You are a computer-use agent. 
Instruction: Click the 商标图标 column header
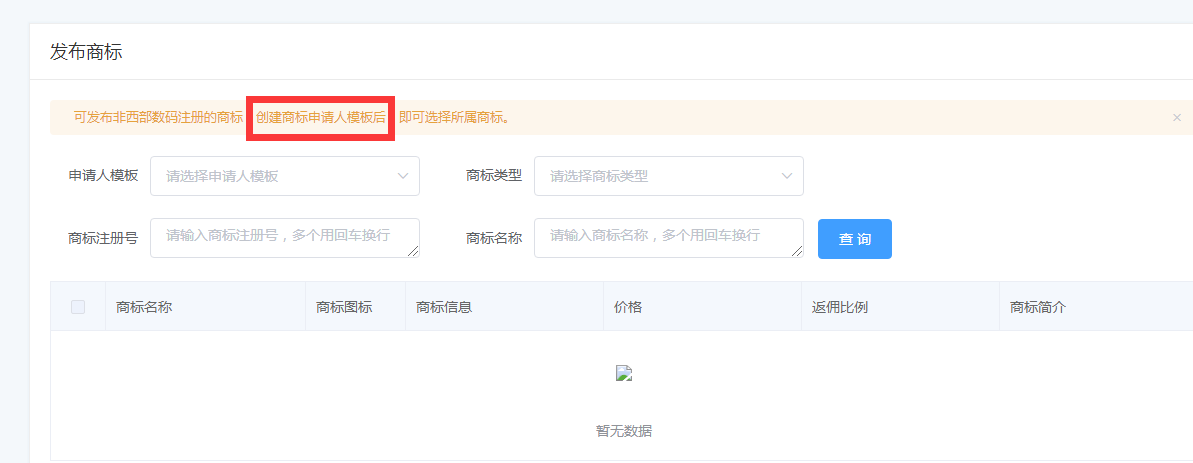click(x=344, y=307)
